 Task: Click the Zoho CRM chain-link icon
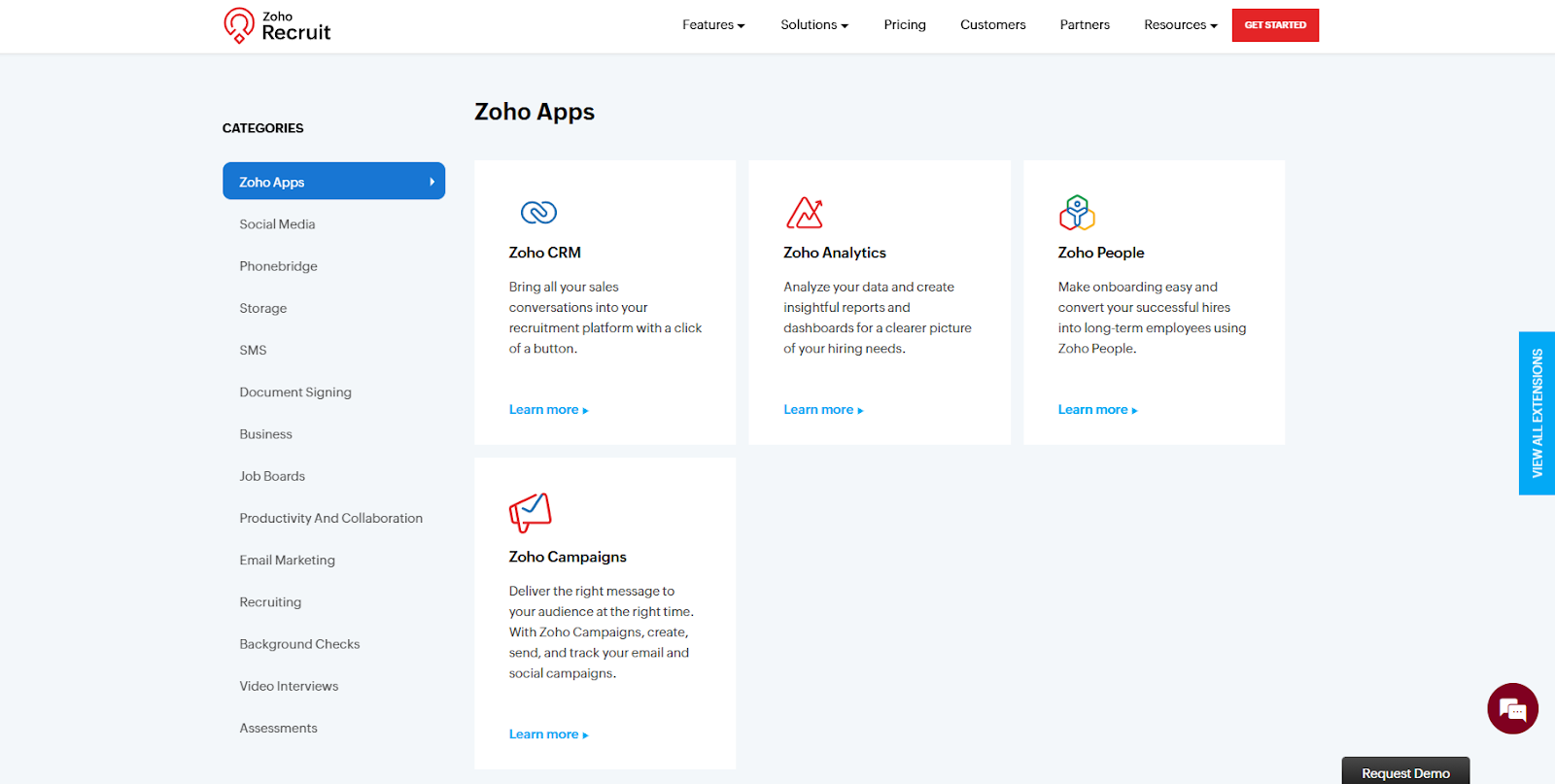point(538,212)
